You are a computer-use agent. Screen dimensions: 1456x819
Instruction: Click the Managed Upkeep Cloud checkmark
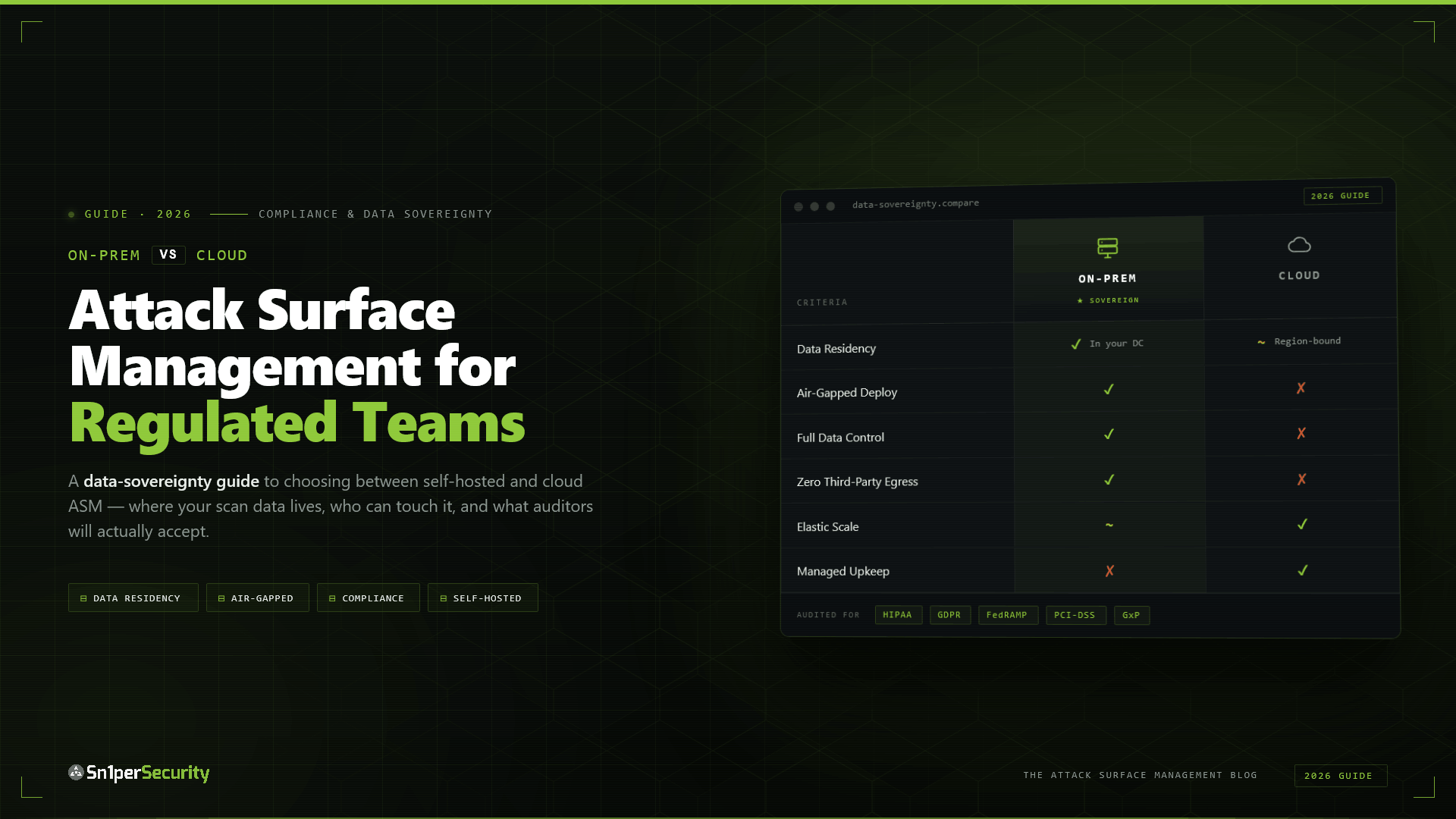click(x=1303, y=570)
